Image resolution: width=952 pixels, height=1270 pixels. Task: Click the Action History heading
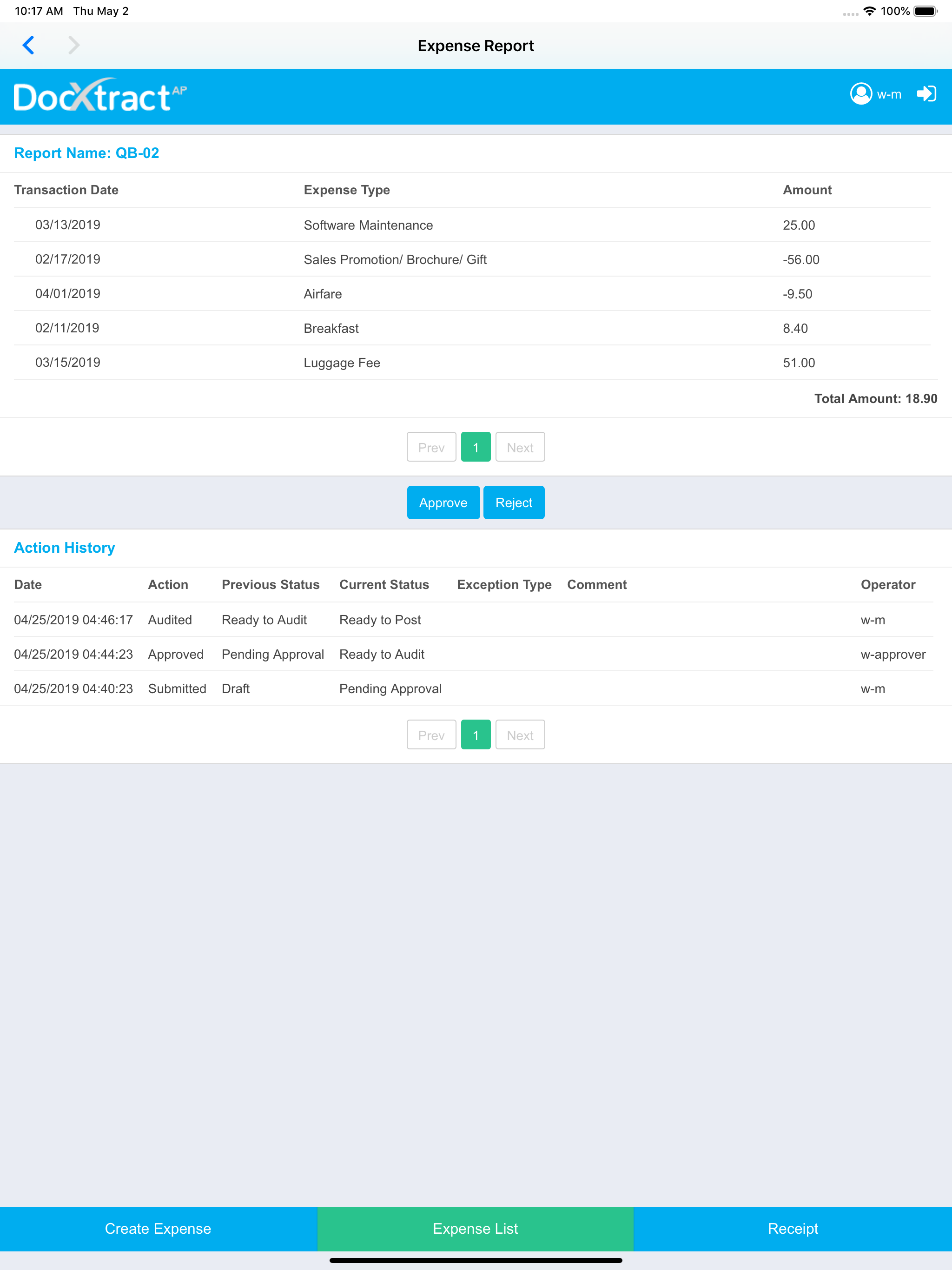click(x=64, y=548)
